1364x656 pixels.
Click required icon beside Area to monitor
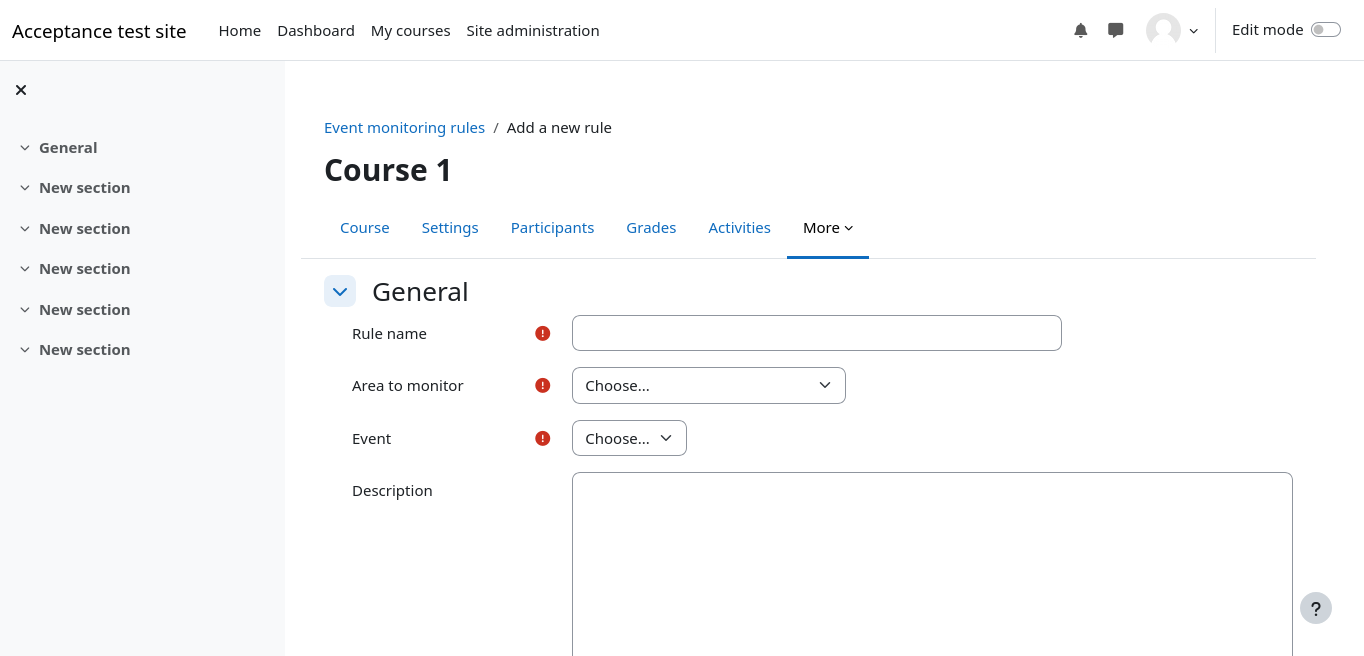[x=543, y=386]
